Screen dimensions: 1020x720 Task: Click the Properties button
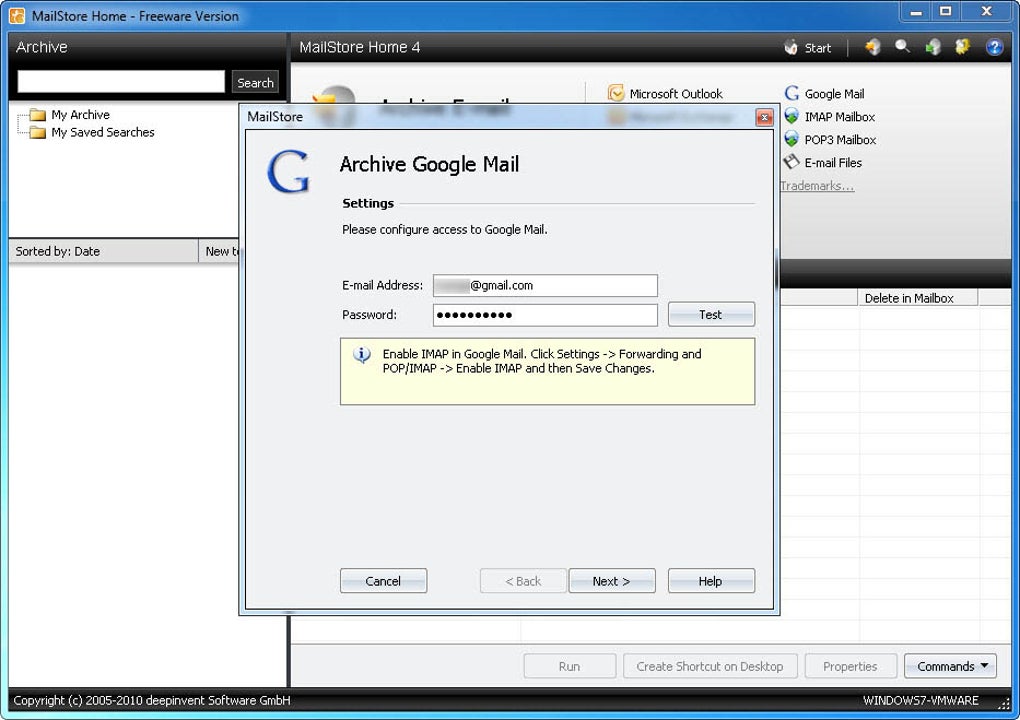850,666
